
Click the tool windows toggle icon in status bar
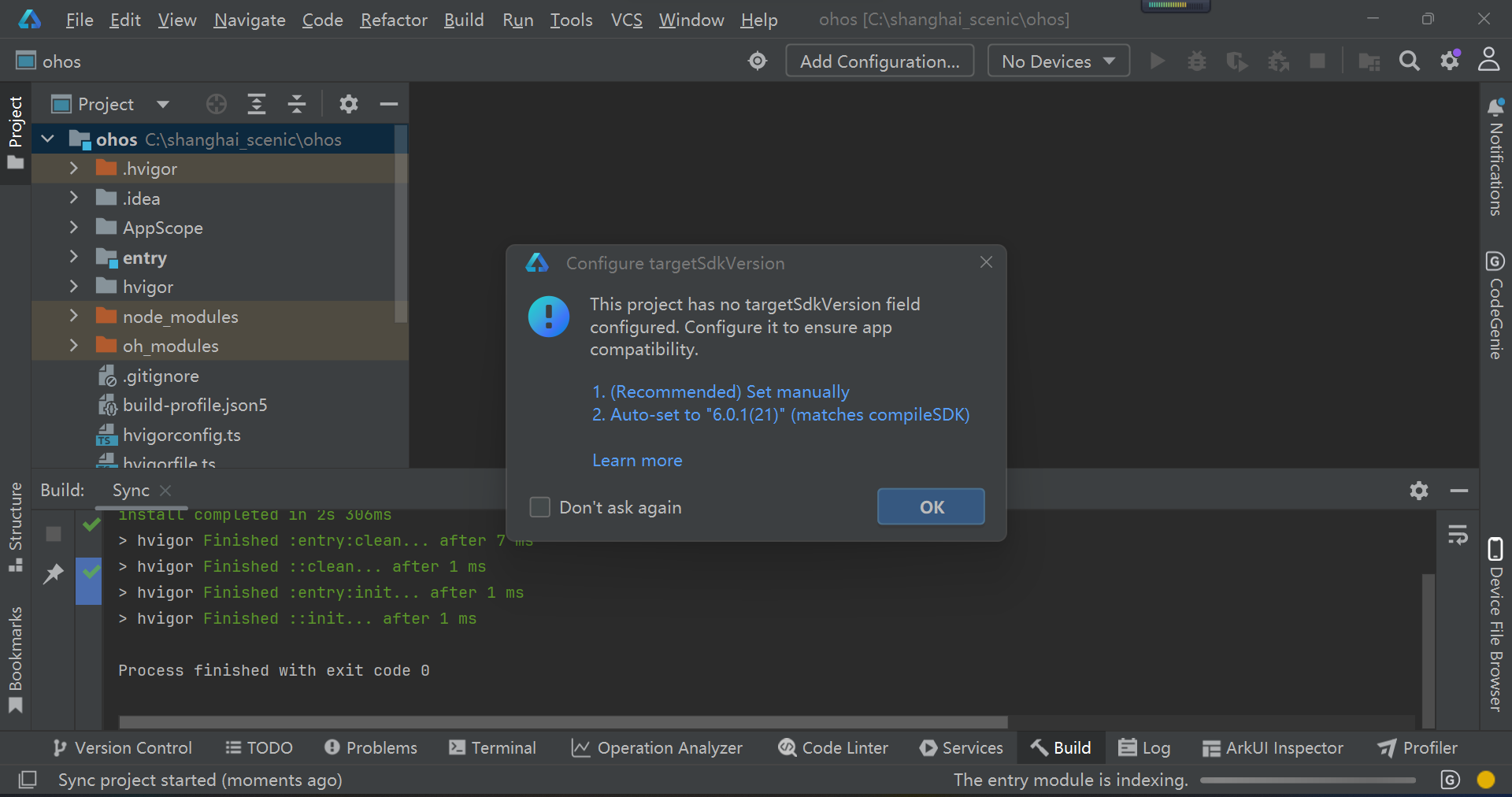(x=28, y=780)
